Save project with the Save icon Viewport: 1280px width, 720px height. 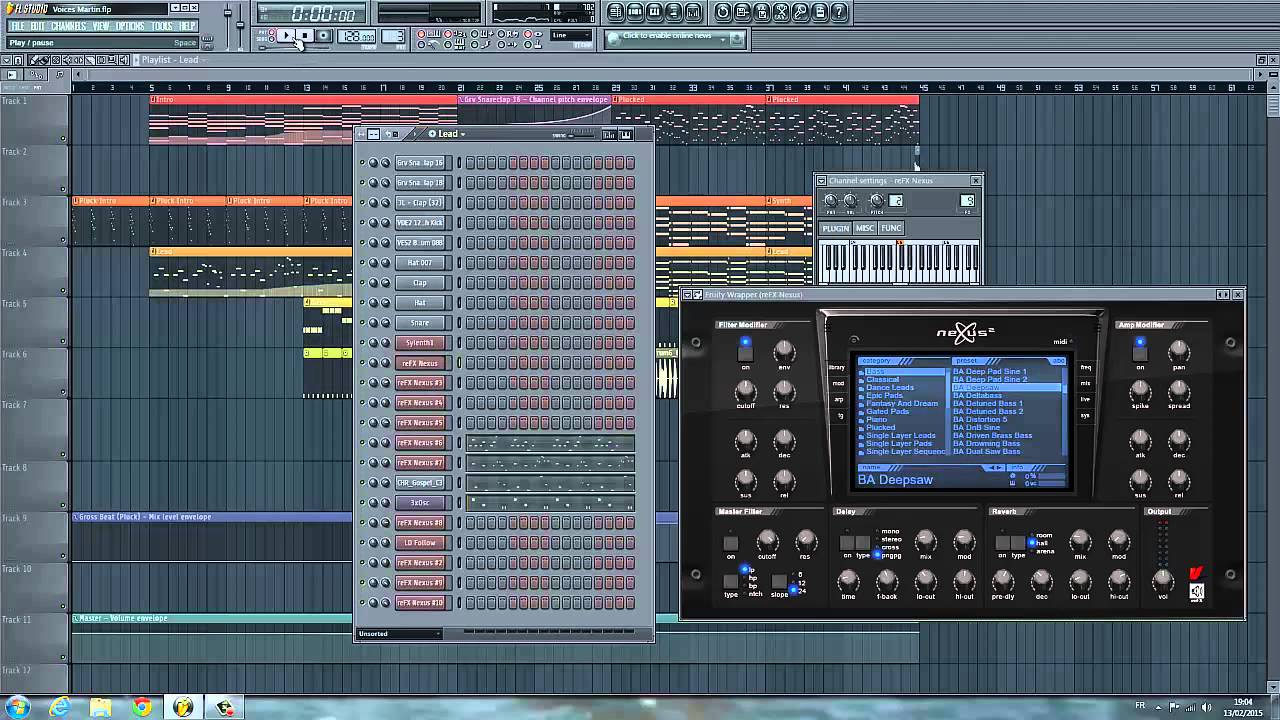pyautogui.click(x=742, y=12)
